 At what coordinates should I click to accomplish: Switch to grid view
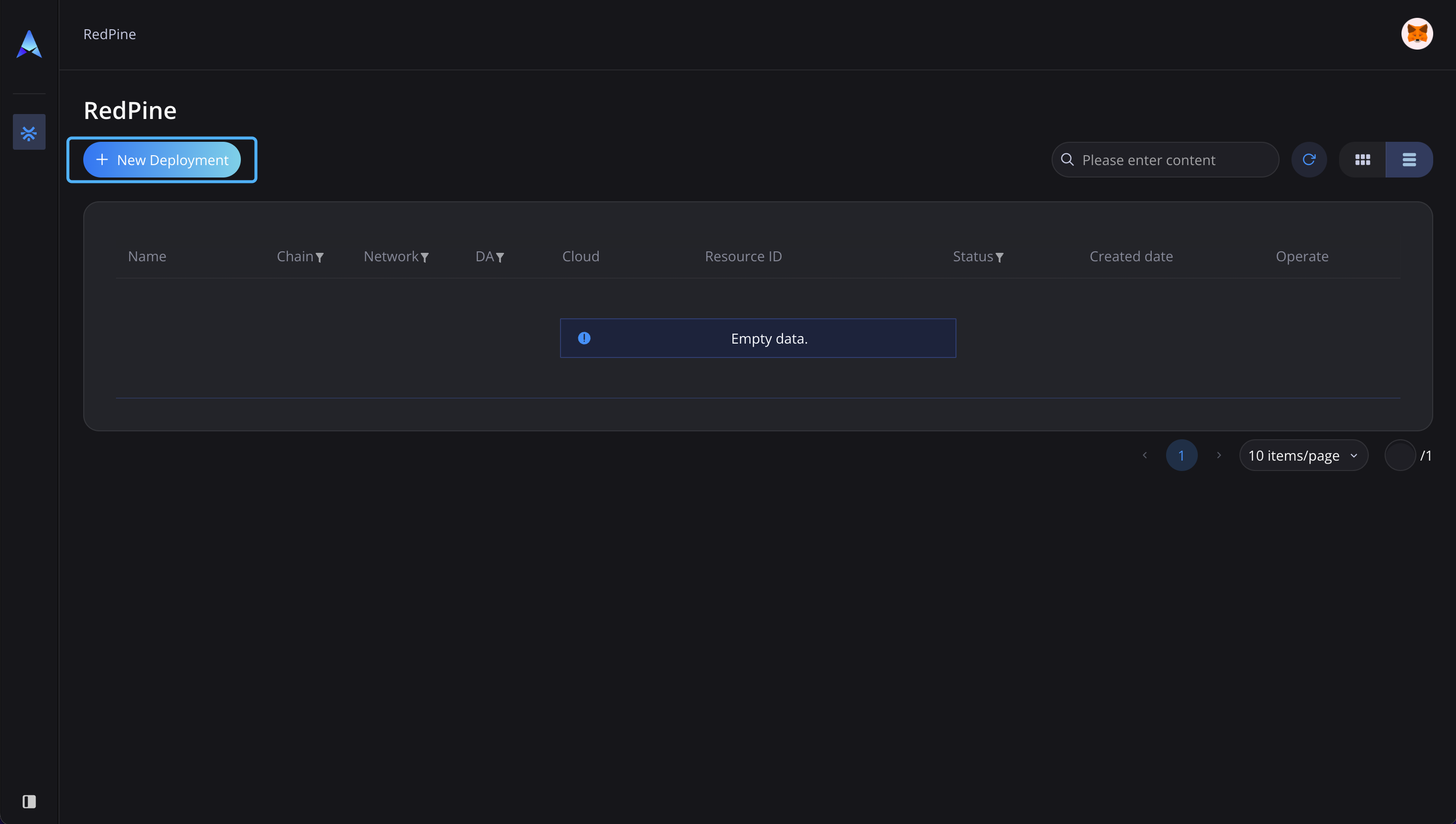click(1362, 160)
